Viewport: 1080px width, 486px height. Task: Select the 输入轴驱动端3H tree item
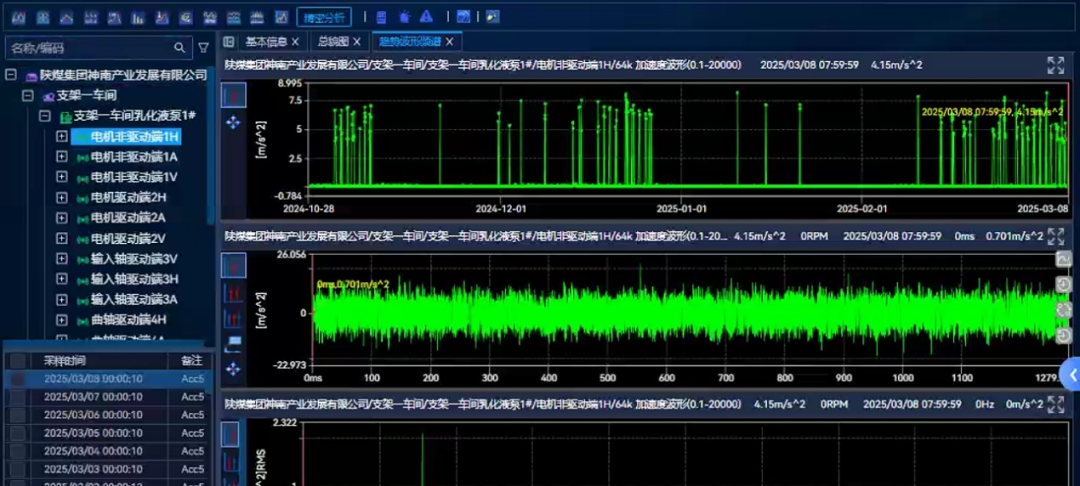(x=134, y=279)
